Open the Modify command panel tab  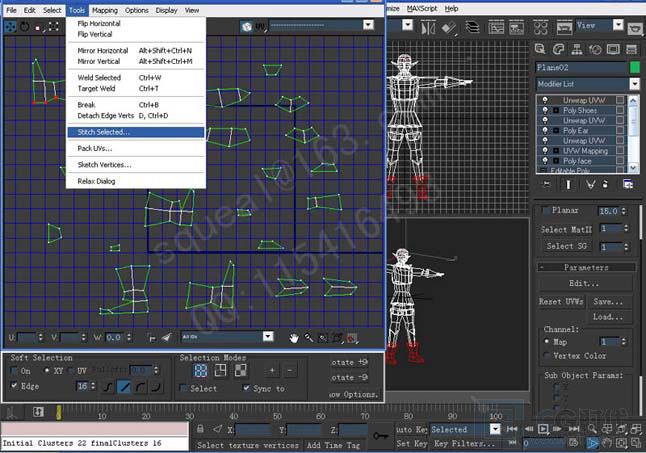click(558, 49)
